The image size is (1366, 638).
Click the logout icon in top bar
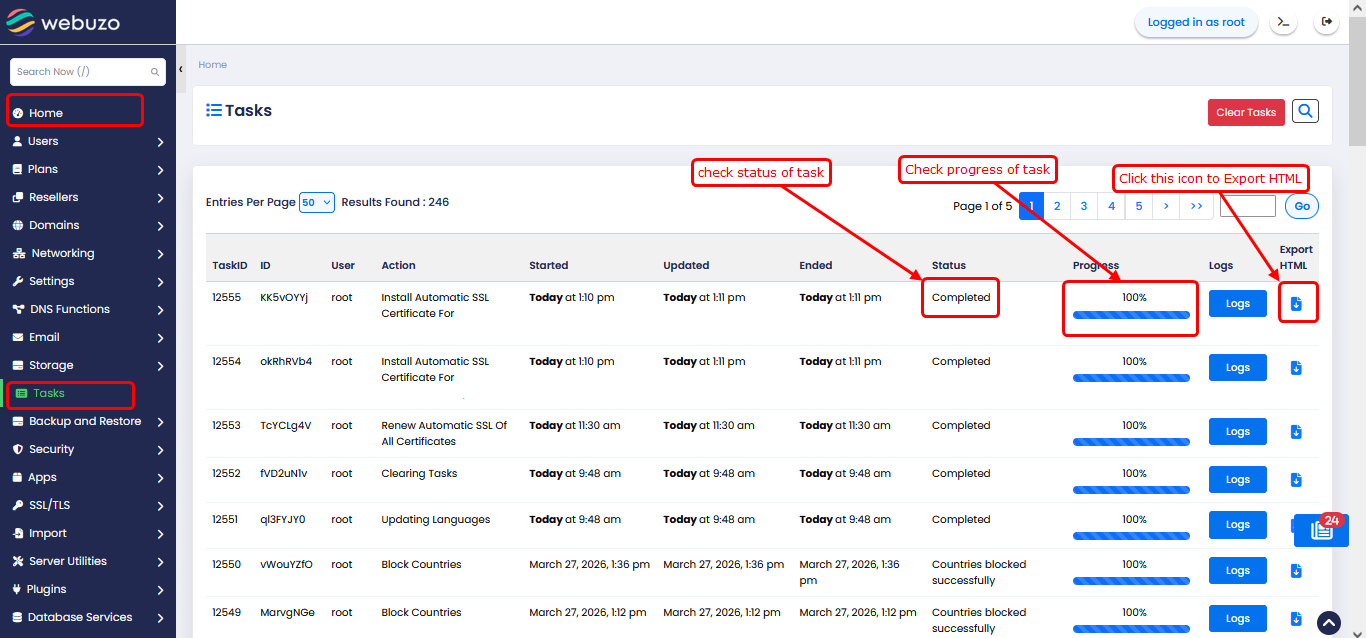(x=1327, y=22)
